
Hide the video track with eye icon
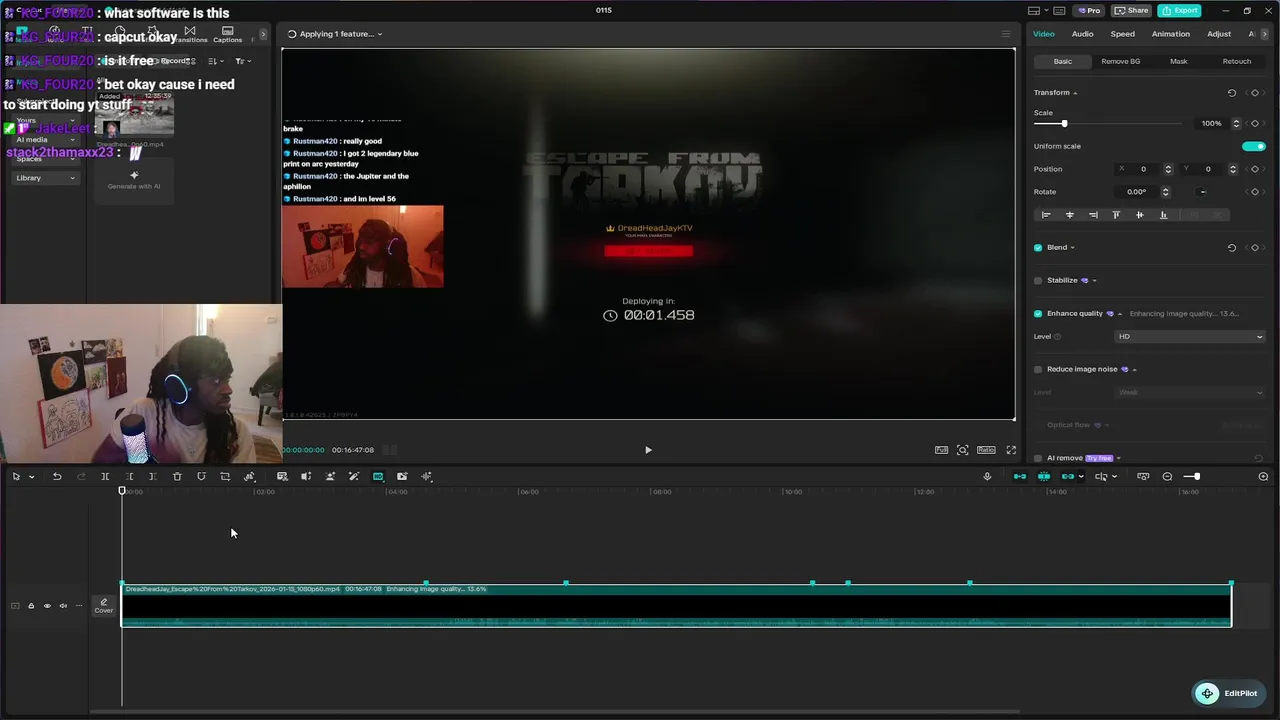click(x=47, y=606)
